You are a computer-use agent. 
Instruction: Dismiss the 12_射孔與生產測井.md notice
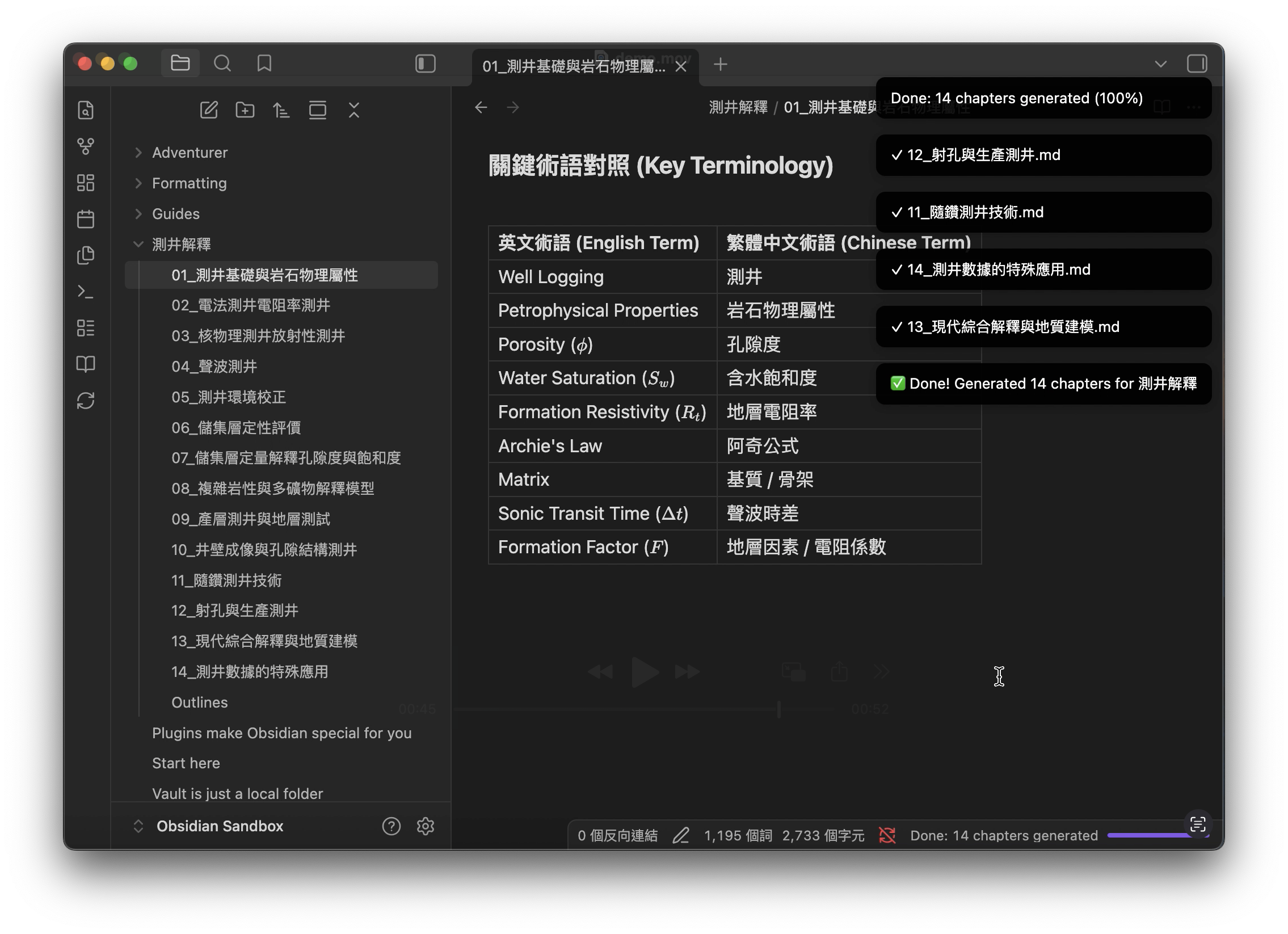pyautogui.click(x=1043, y=155)
